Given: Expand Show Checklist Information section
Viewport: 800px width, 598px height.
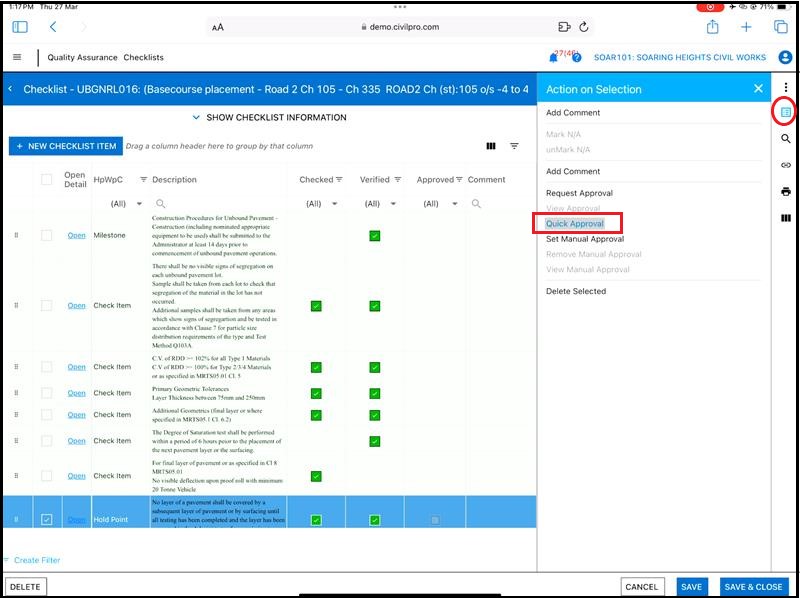Looking at the screenshot, I should tap(270, 117).
